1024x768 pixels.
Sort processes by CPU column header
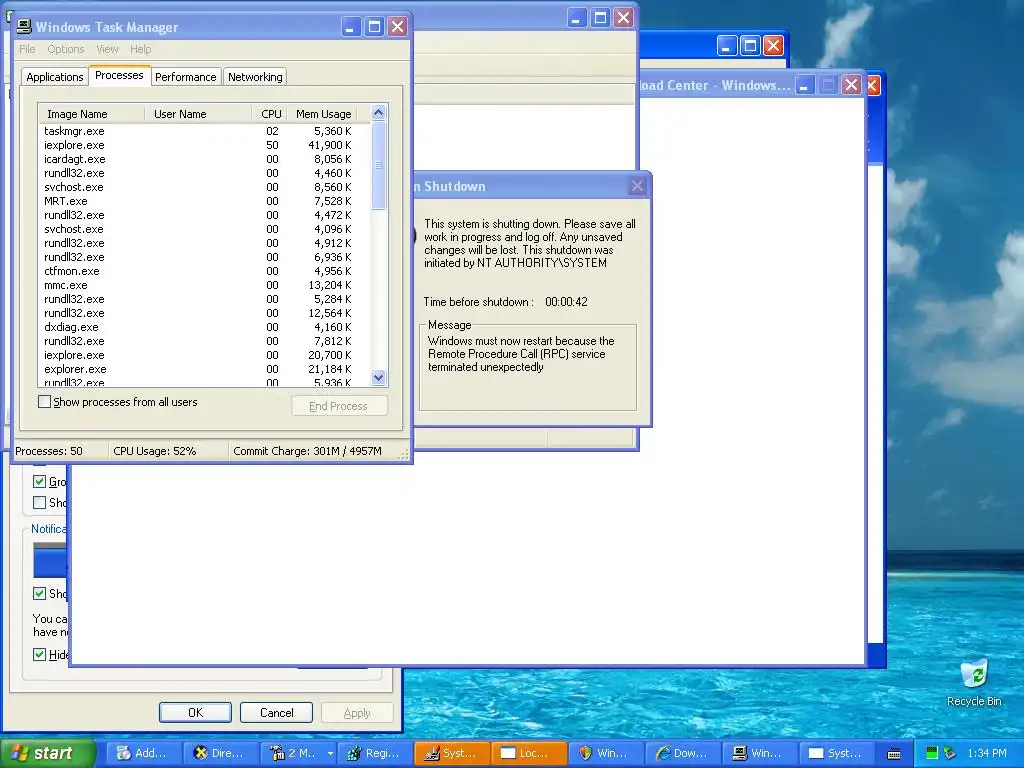pos(270,114)
